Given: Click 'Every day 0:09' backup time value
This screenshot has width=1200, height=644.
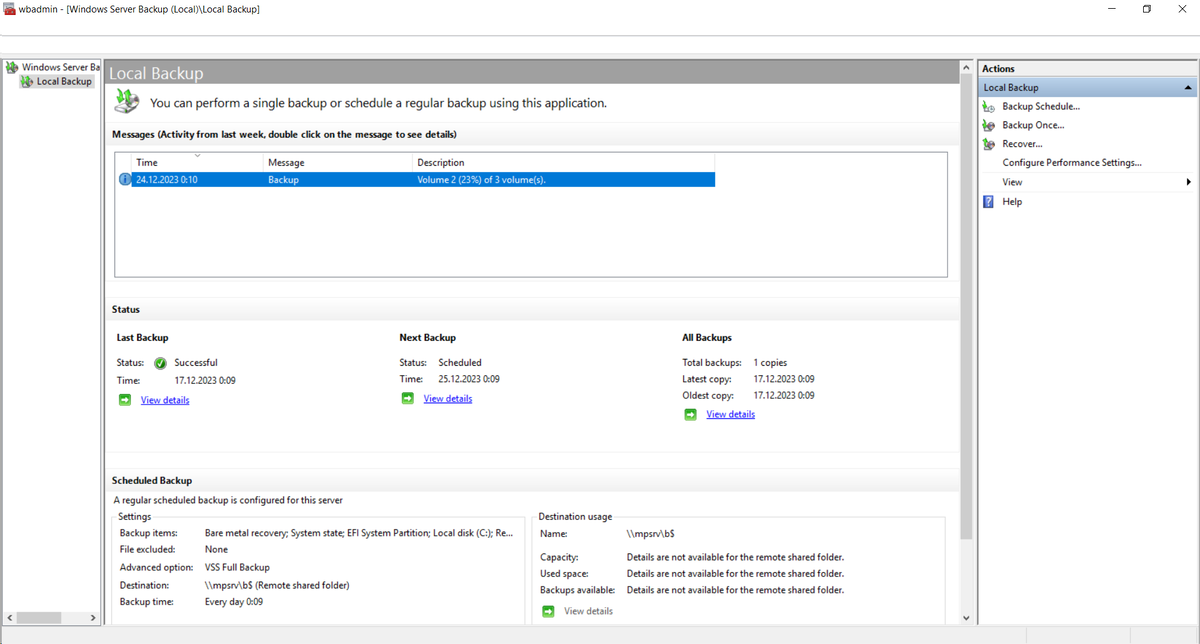Looking at the screenshot, I should tap(234, 602).
